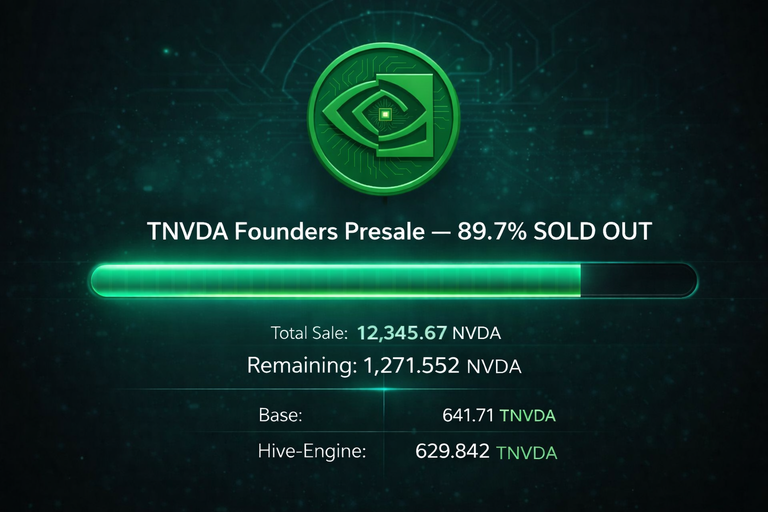768x512 pixels.
Task: Click the 641.71 Base value
Action: 468,414
